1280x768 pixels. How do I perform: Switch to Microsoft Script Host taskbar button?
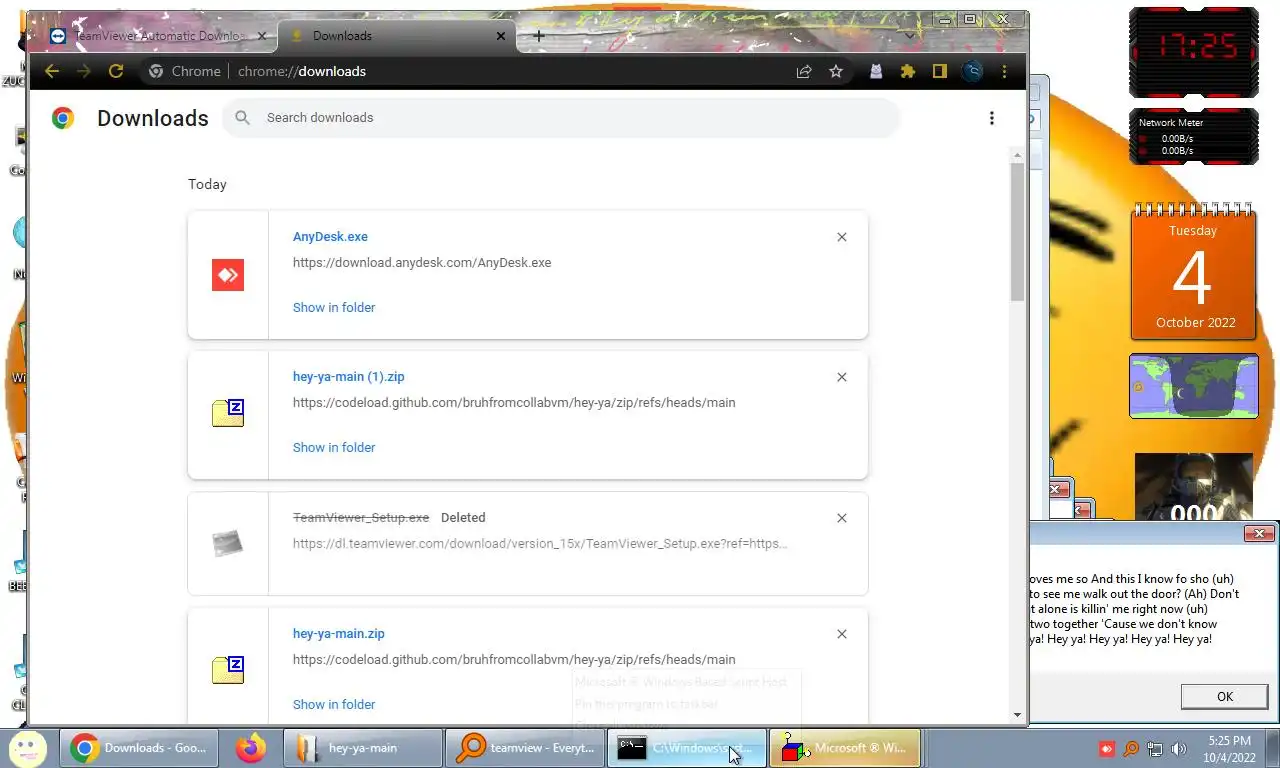click(x=845, y=748)
